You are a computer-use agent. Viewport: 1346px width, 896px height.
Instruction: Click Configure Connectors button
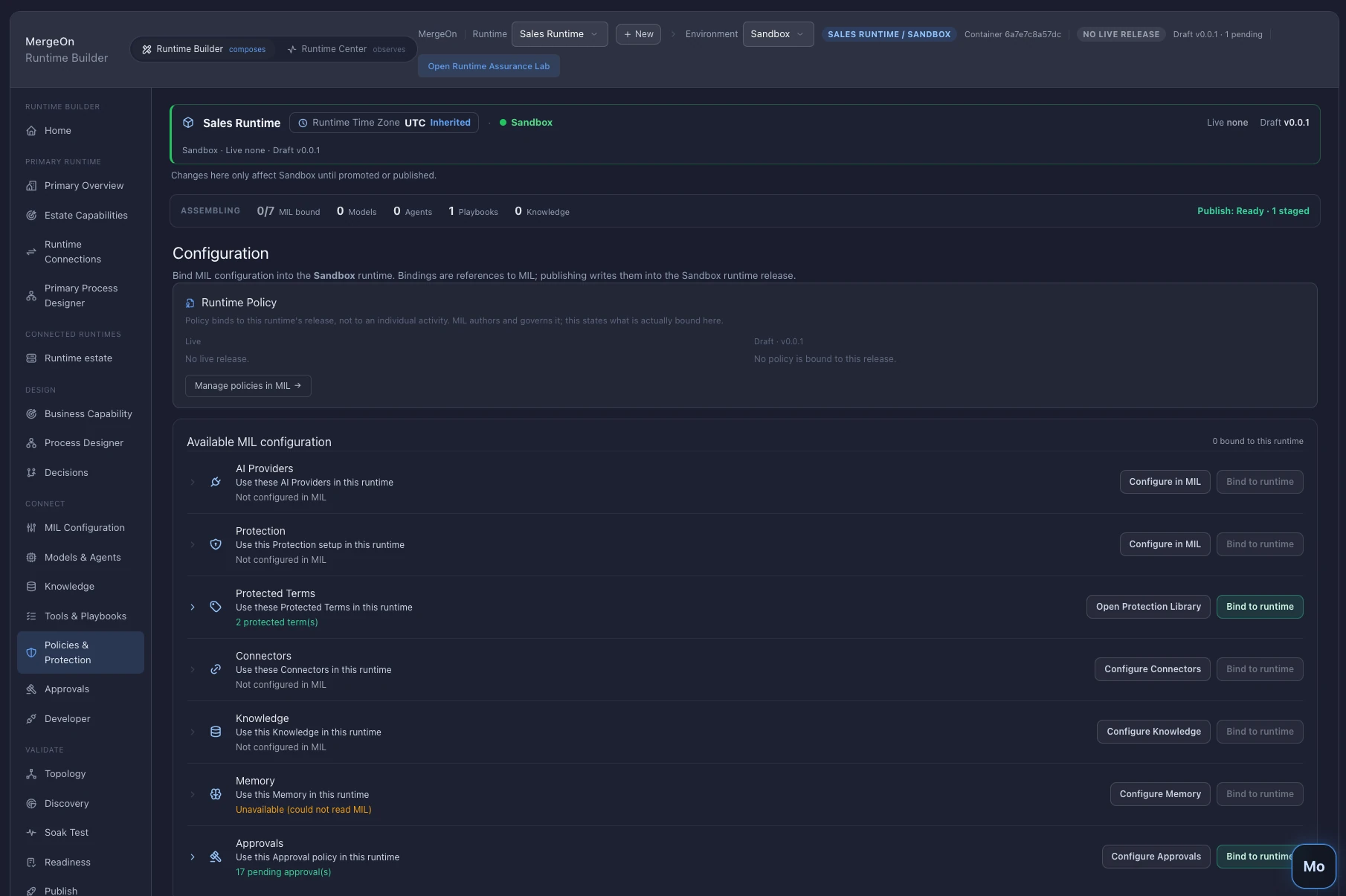click(x=1153, y=669)
